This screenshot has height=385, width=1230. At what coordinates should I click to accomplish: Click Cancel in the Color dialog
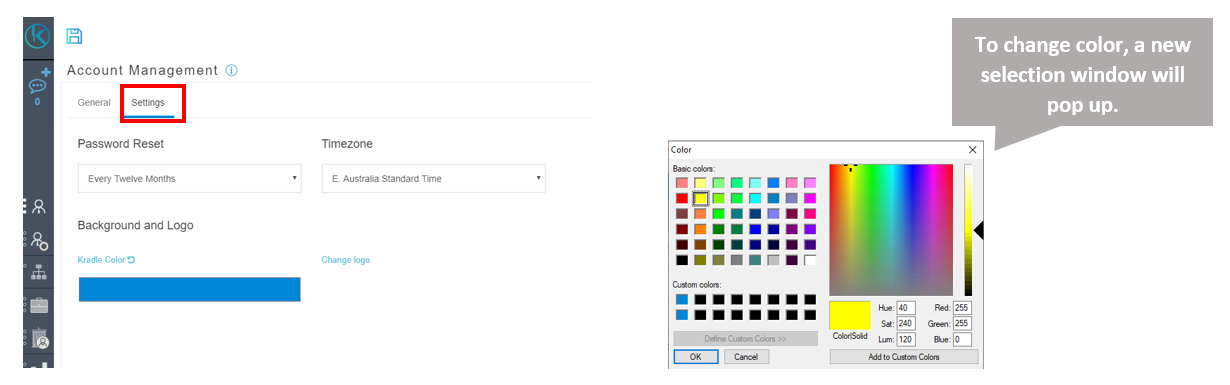745,356
